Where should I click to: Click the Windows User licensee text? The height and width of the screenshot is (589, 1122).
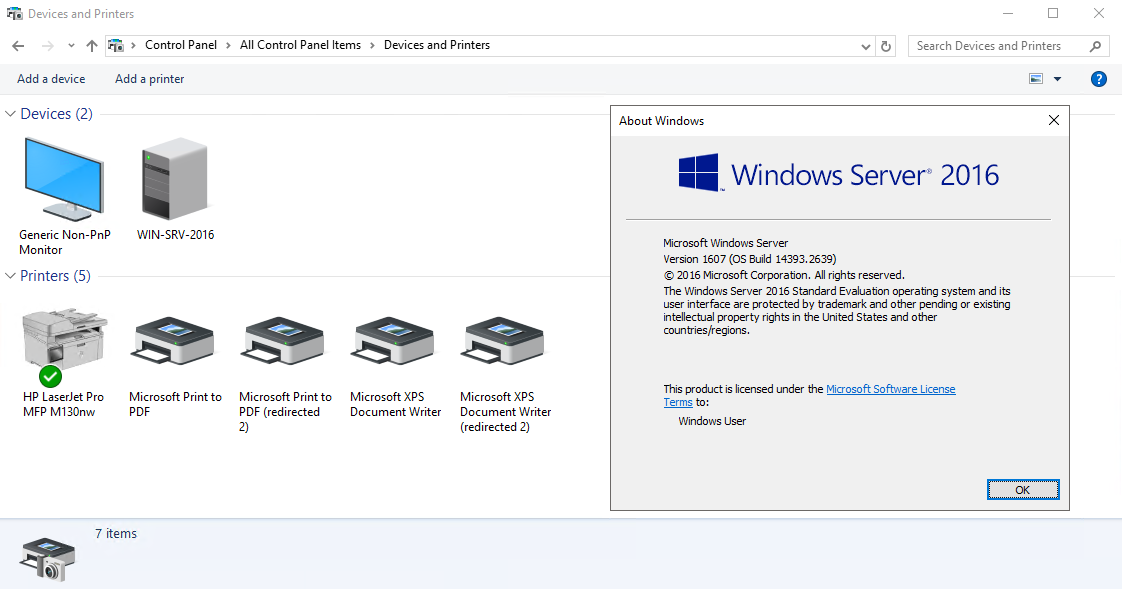[712, 421]
